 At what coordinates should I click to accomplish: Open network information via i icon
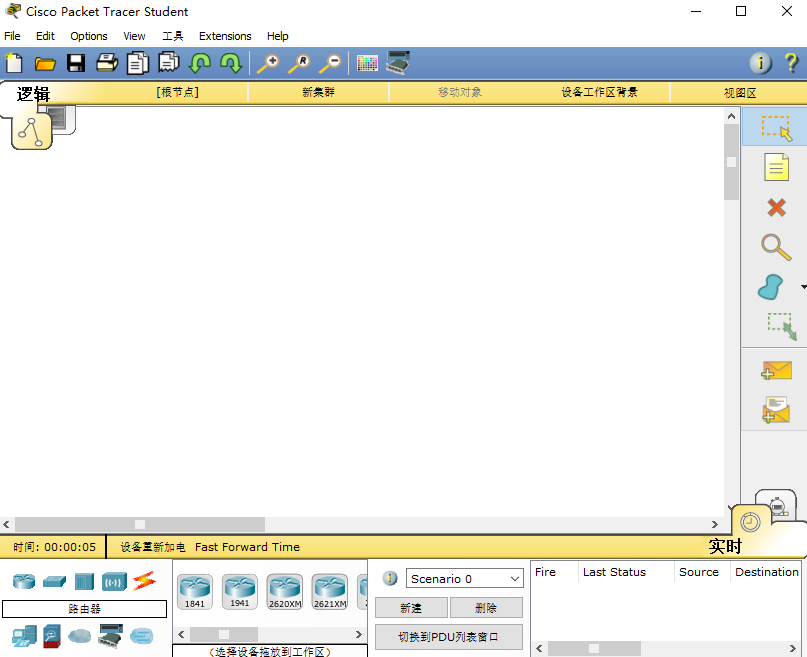coord(761,63)
